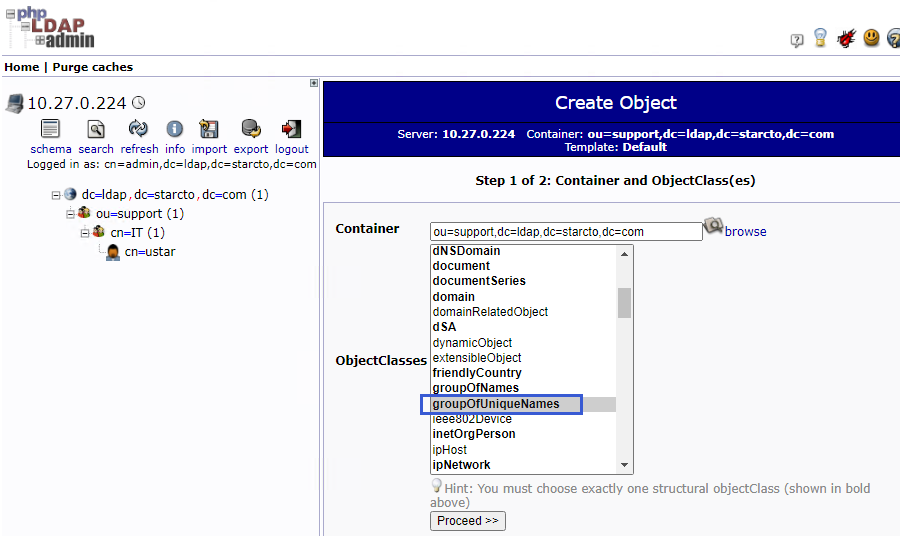The image size is (900, 536).
Task: Open the search icon in server toolbar
Action: point(96,129)
